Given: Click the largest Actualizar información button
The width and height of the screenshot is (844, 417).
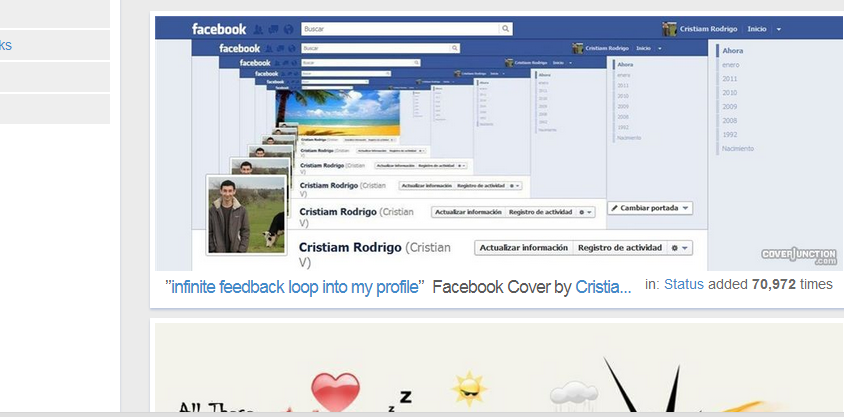Looking at the screenshot, I should coord(524,248).
